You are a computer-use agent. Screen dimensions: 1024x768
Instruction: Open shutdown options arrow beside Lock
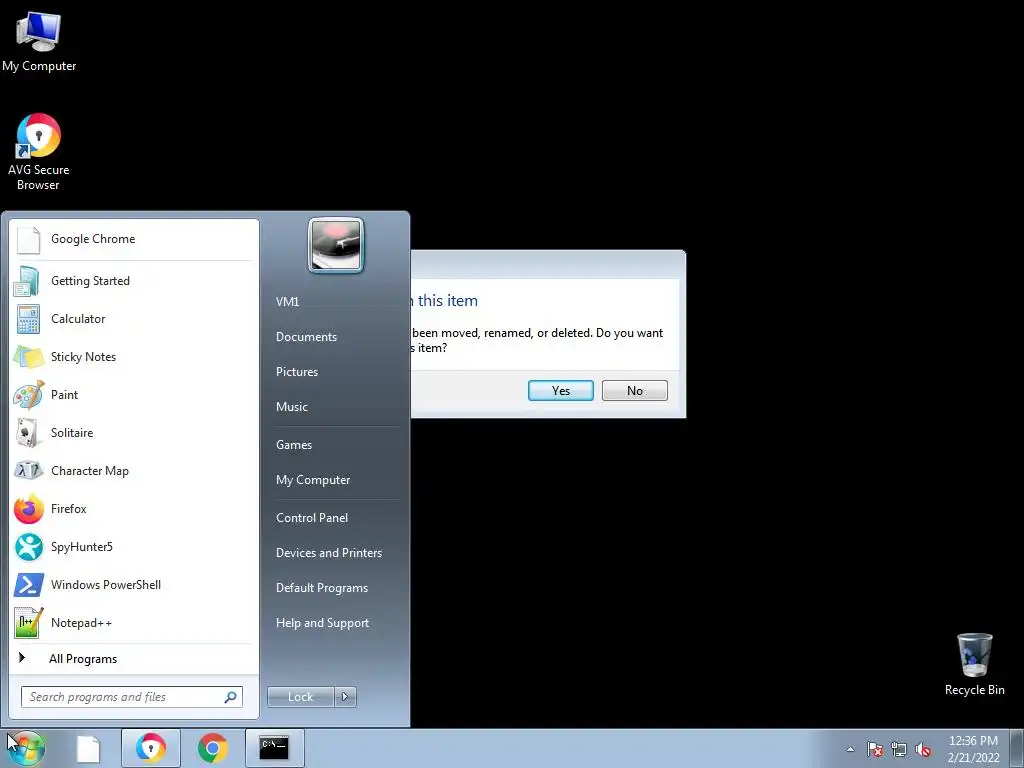pos(345,697)
